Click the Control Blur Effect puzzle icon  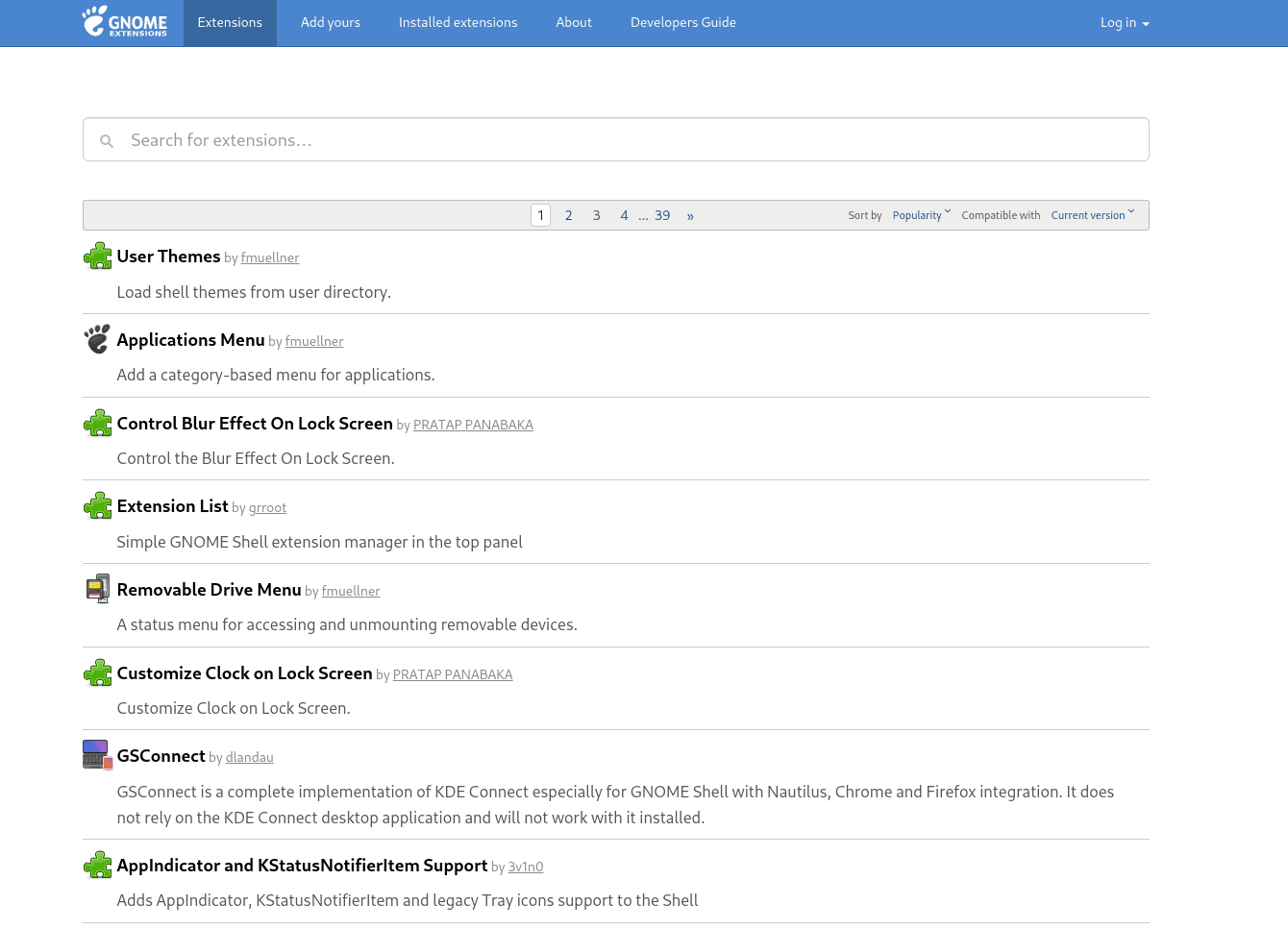point(97,423)
